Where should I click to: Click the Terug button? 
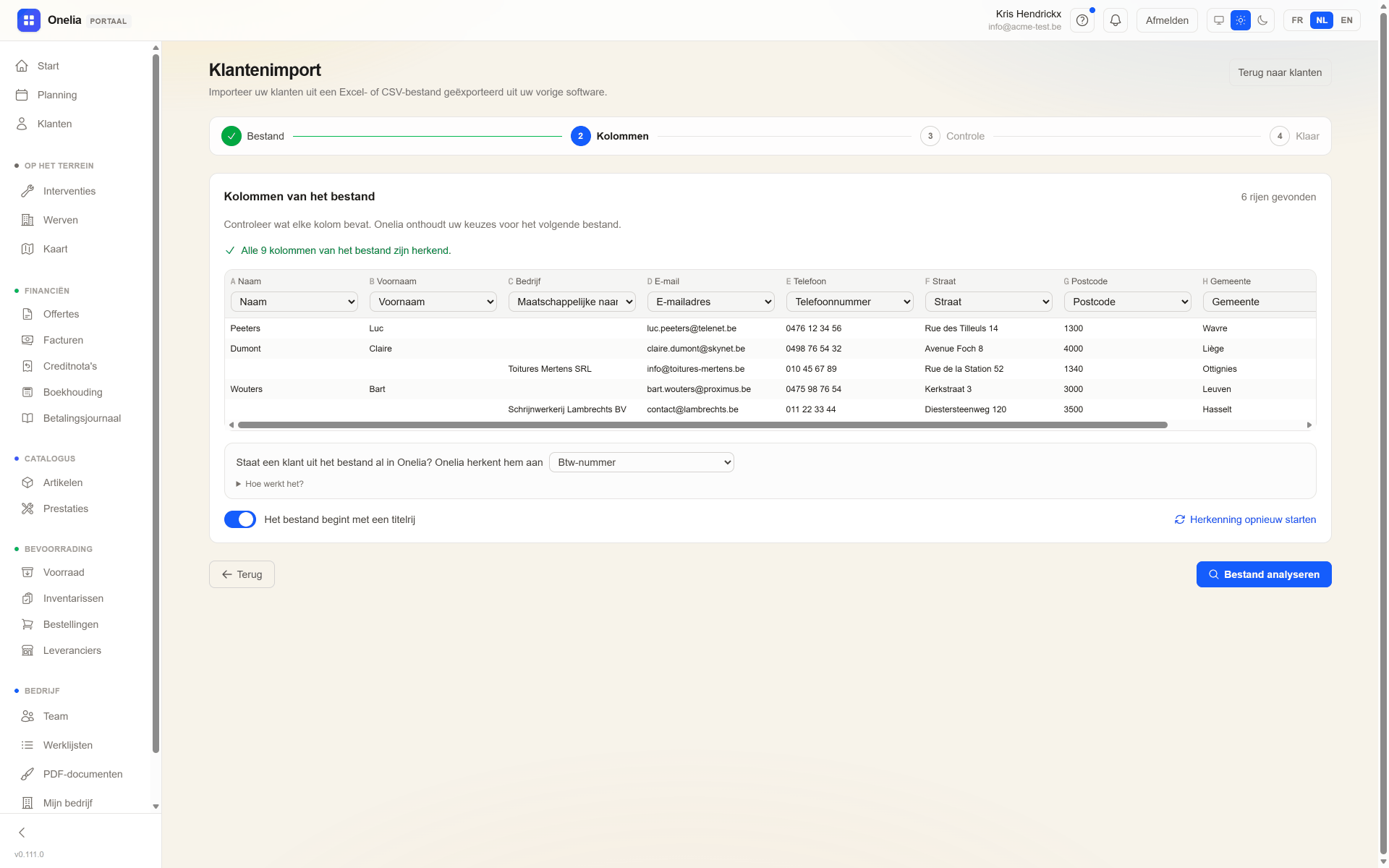pyautogui.click(x=242, y=574)
